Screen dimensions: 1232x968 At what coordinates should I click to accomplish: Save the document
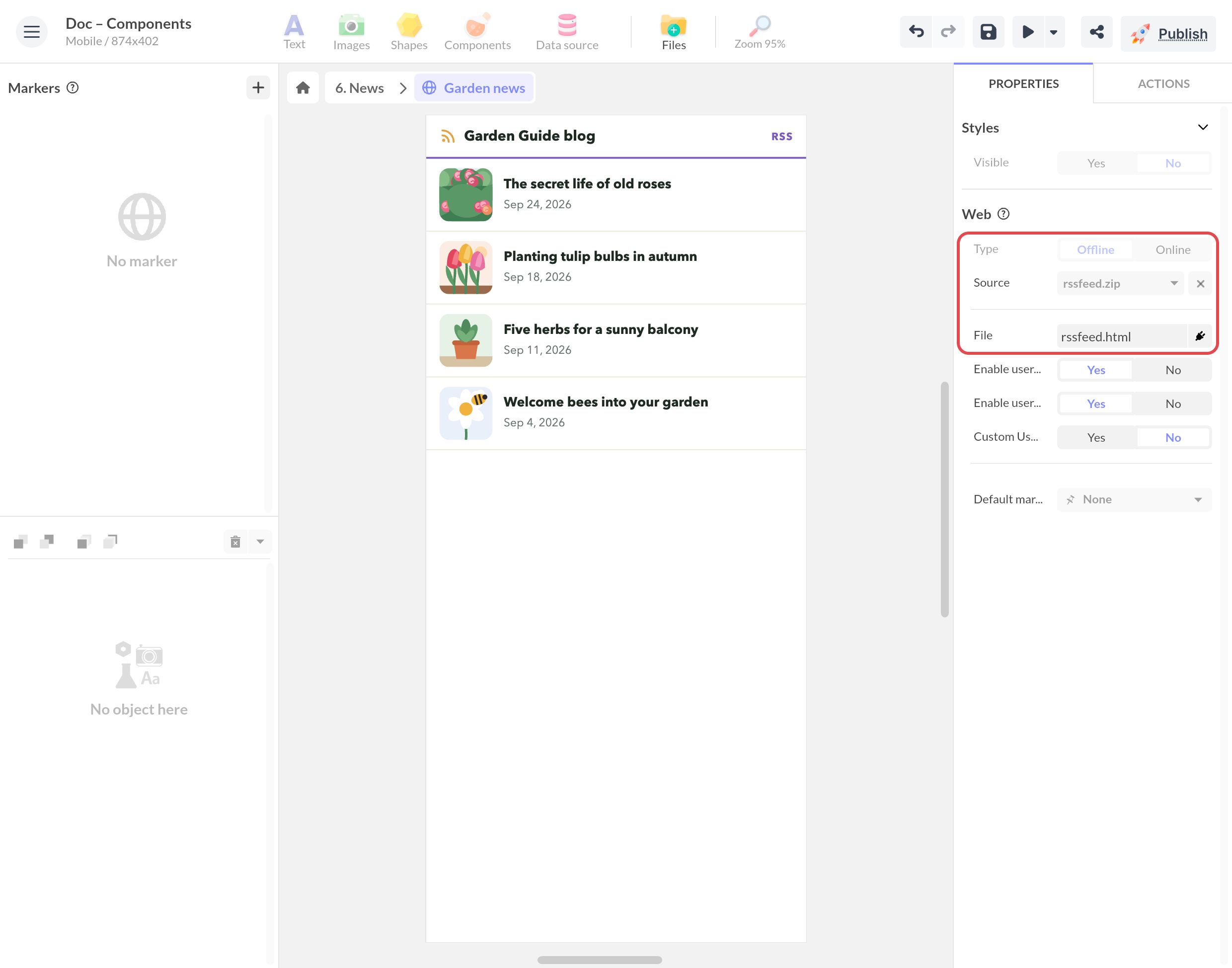coord(989,32)
